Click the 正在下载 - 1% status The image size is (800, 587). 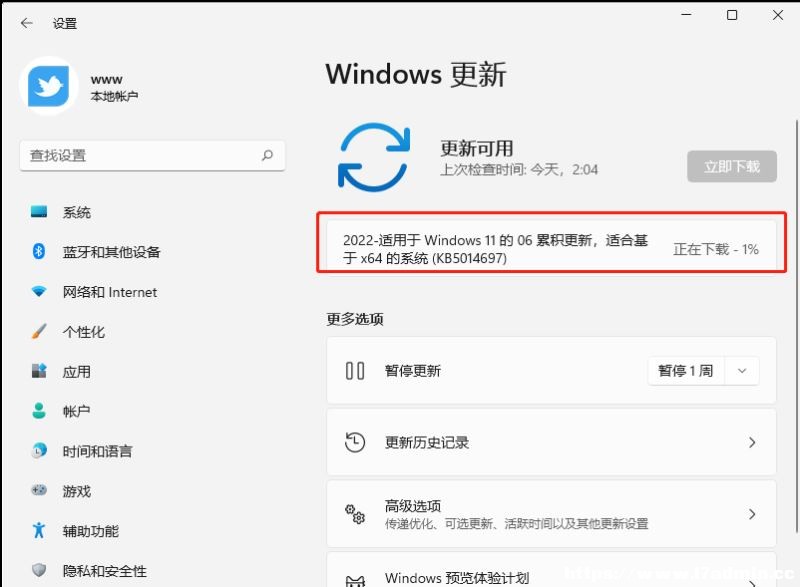point(716,249)
